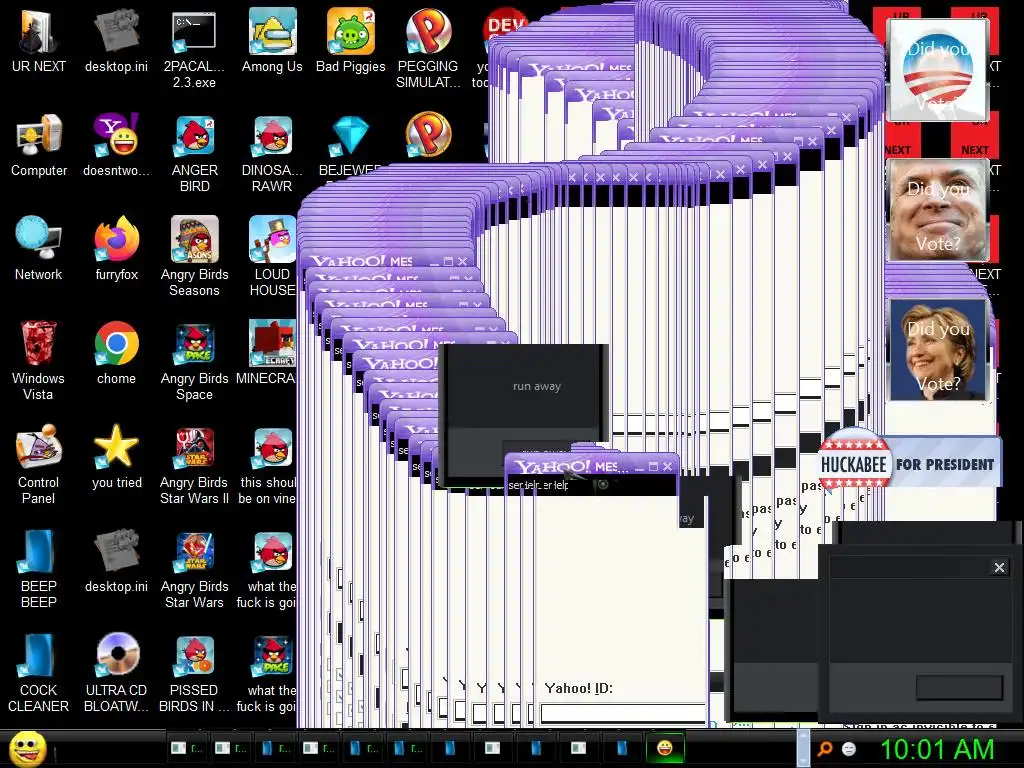1024x768 pixels.
Task: Select desktop.ini icon beside UR NEXT
Action: [x=116, y=39]
